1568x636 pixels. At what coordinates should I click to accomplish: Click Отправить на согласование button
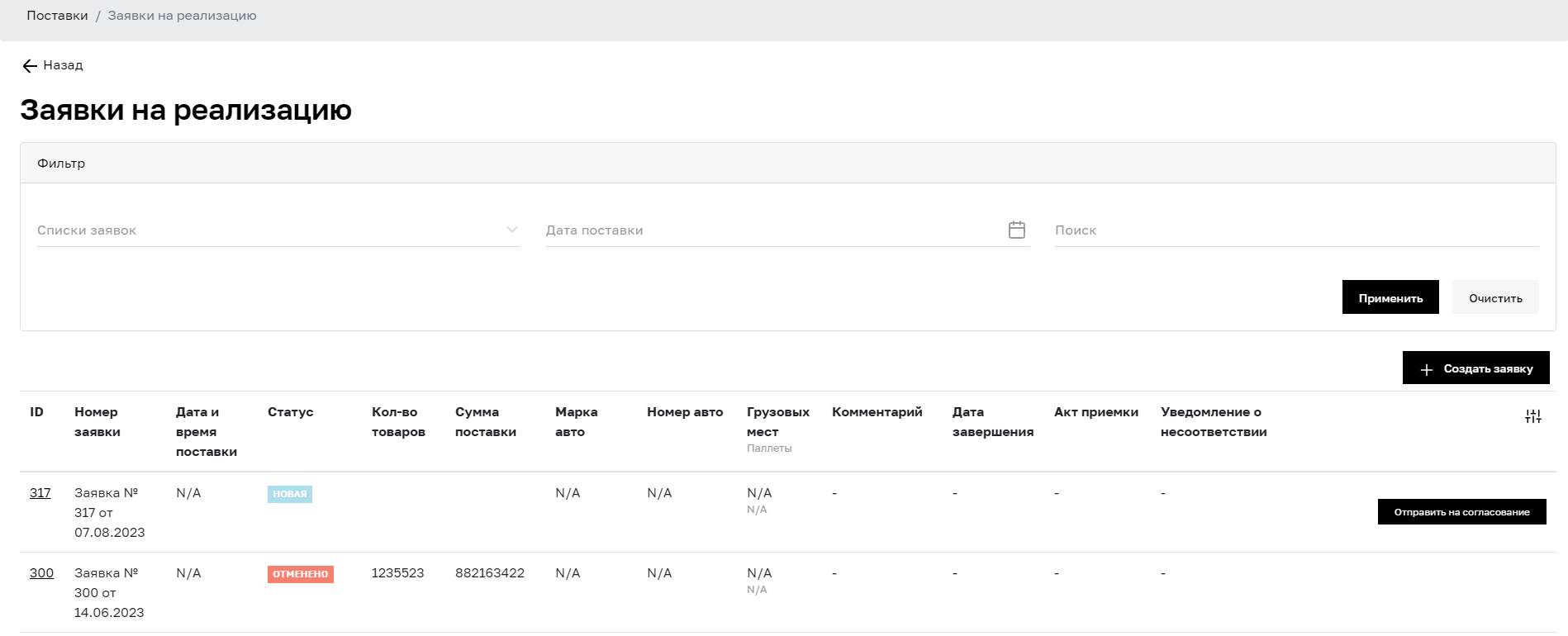tap(1461, 511)
